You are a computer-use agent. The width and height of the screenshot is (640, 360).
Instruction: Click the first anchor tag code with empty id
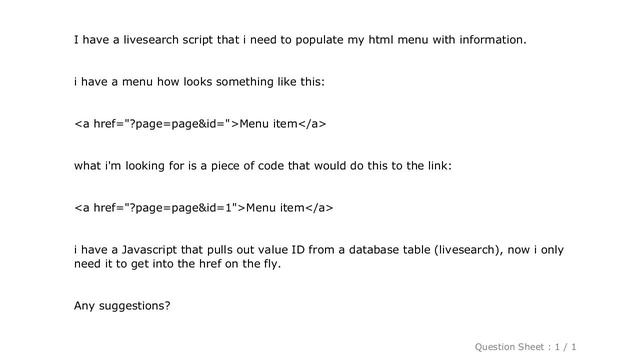[x=200, y=124]
